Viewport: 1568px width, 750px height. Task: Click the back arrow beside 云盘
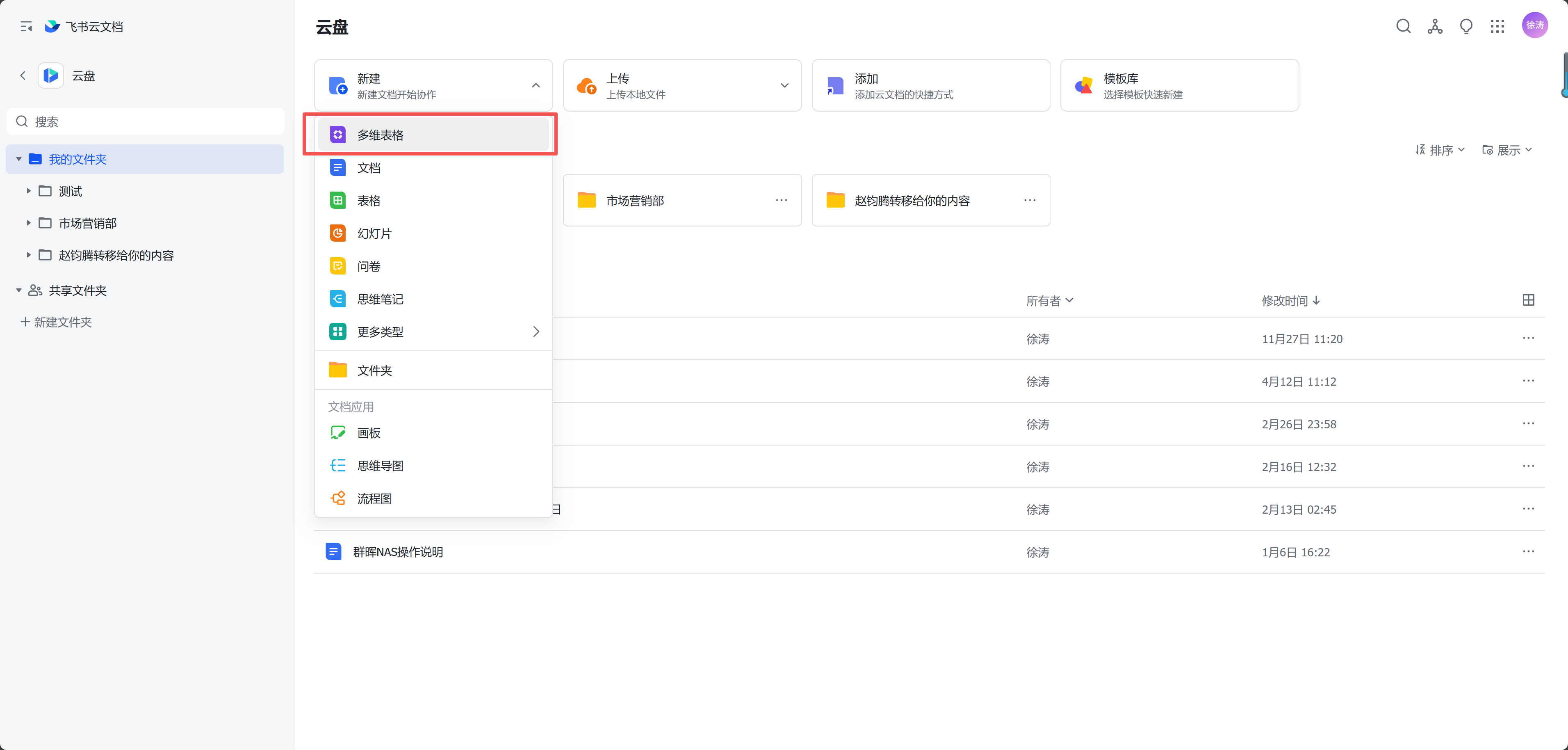pos(23,75)
